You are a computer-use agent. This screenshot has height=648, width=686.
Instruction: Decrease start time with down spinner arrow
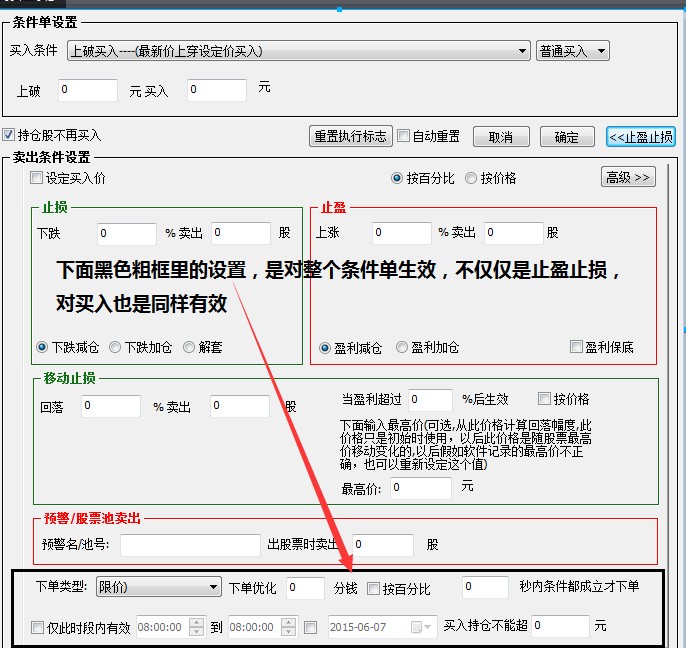point(197,632)
